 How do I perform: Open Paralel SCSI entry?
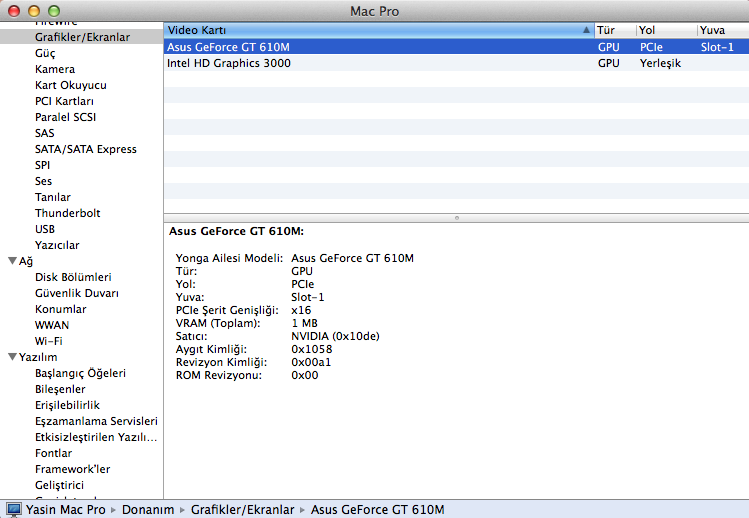[x=65, y=117]
